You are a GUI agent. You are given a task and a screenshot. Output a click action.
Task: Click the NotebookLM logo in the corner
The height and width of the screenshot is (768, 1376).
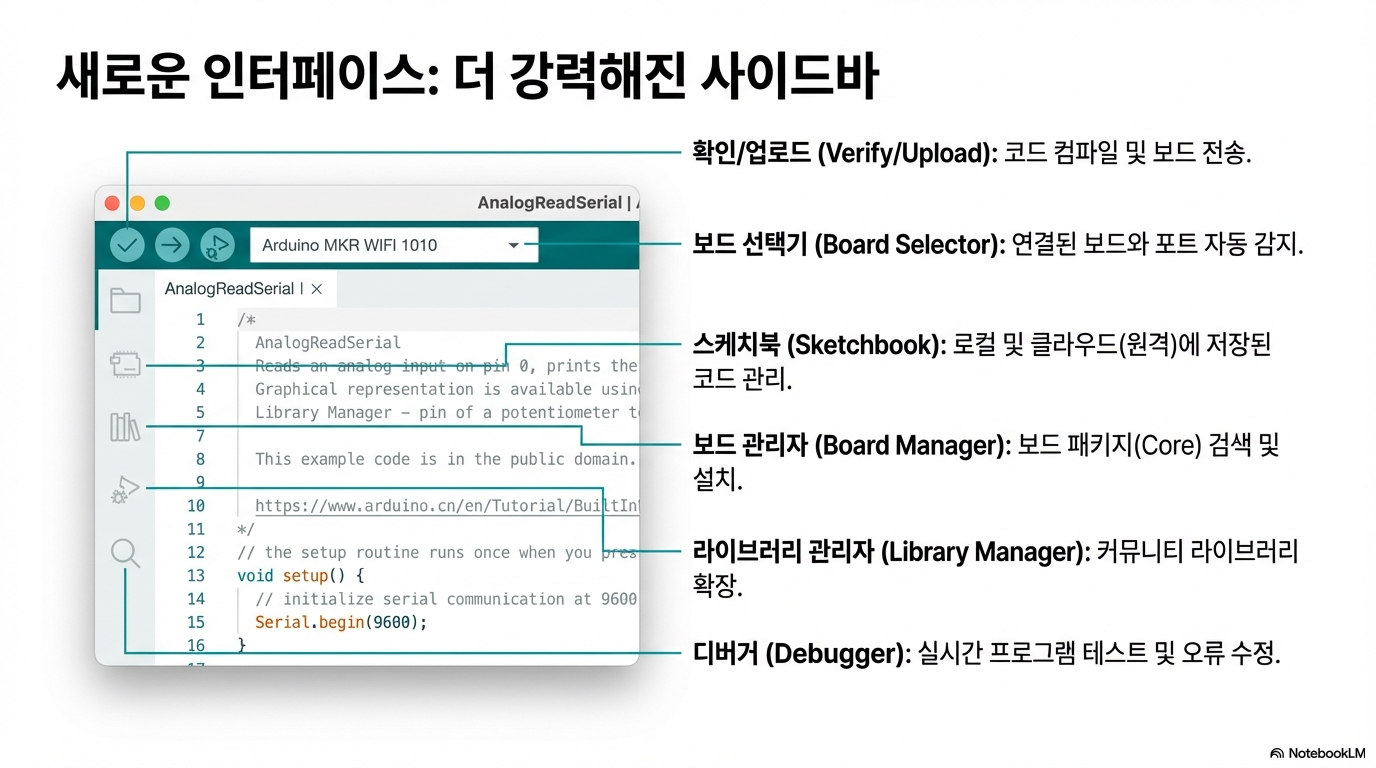tap(1317, 753)
